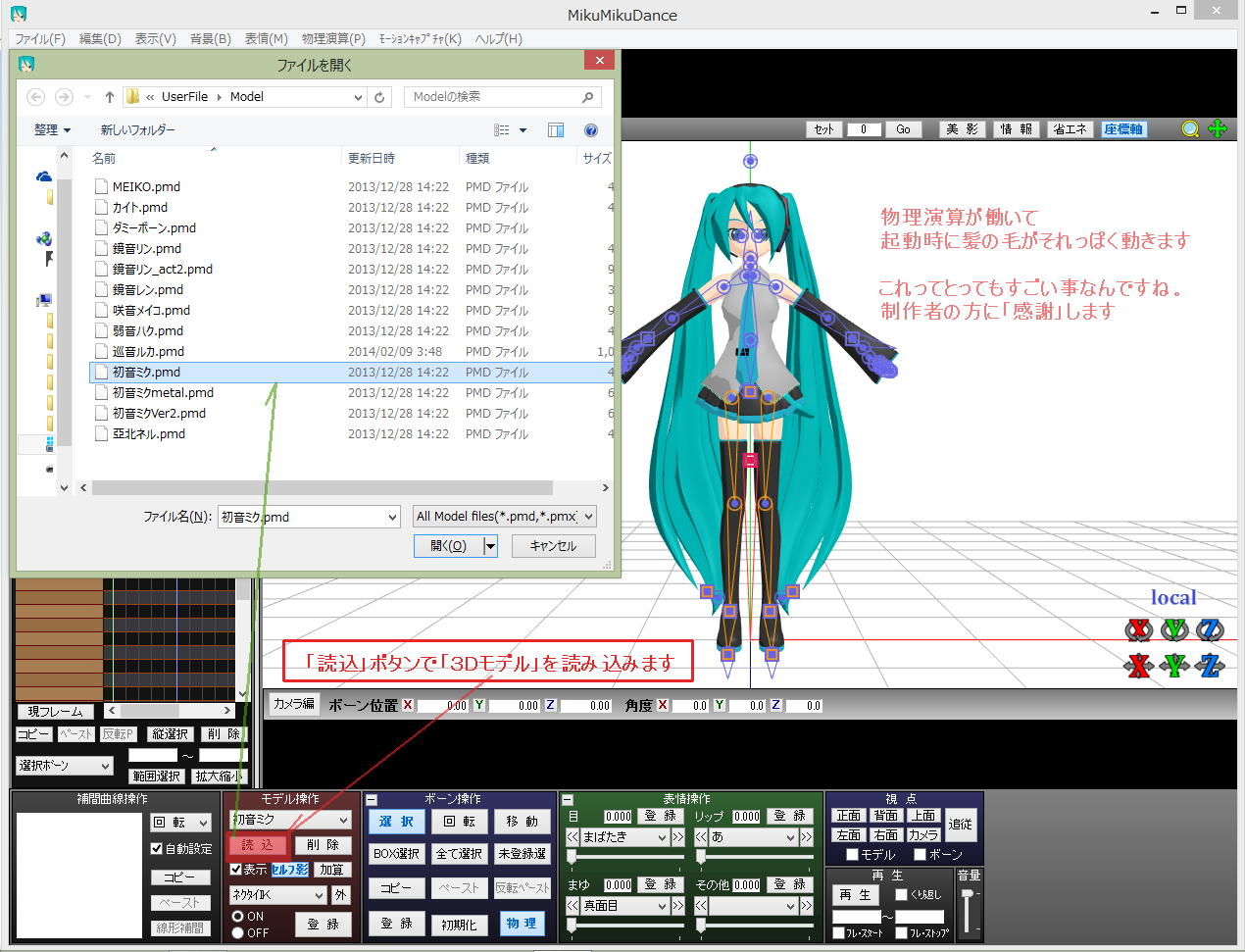Select 初音ミクVer2.pmd in the file list
Image resolution: width=1245 pixels, height=952 pixels.
tap(157, 413)
